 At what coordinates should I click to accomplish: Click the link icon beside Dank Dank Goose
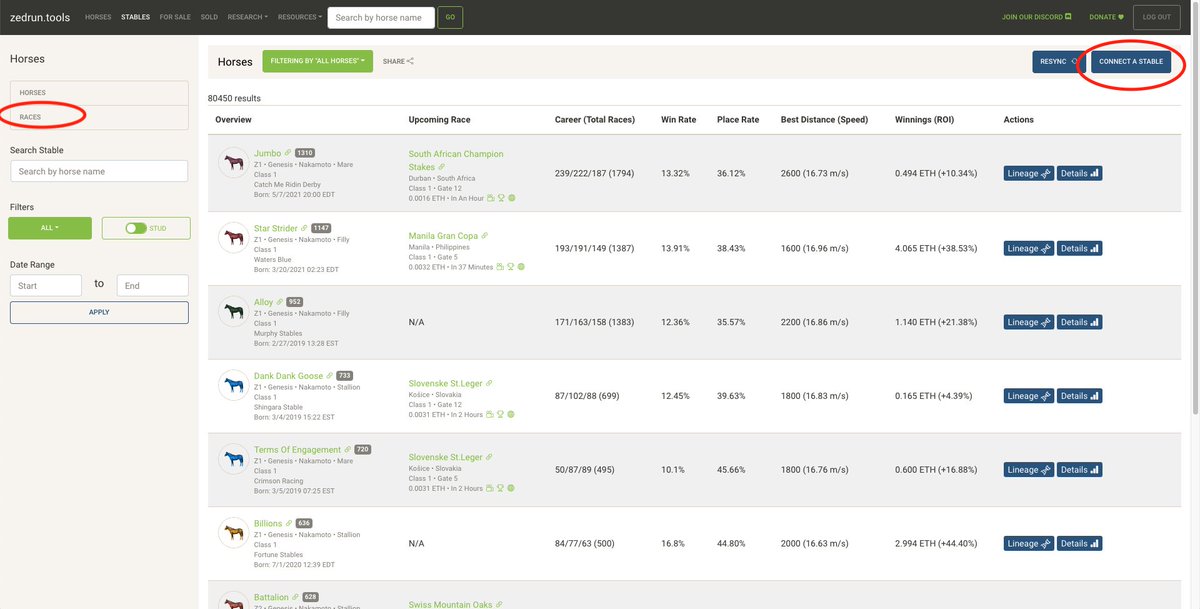click(x=330, y=376)
